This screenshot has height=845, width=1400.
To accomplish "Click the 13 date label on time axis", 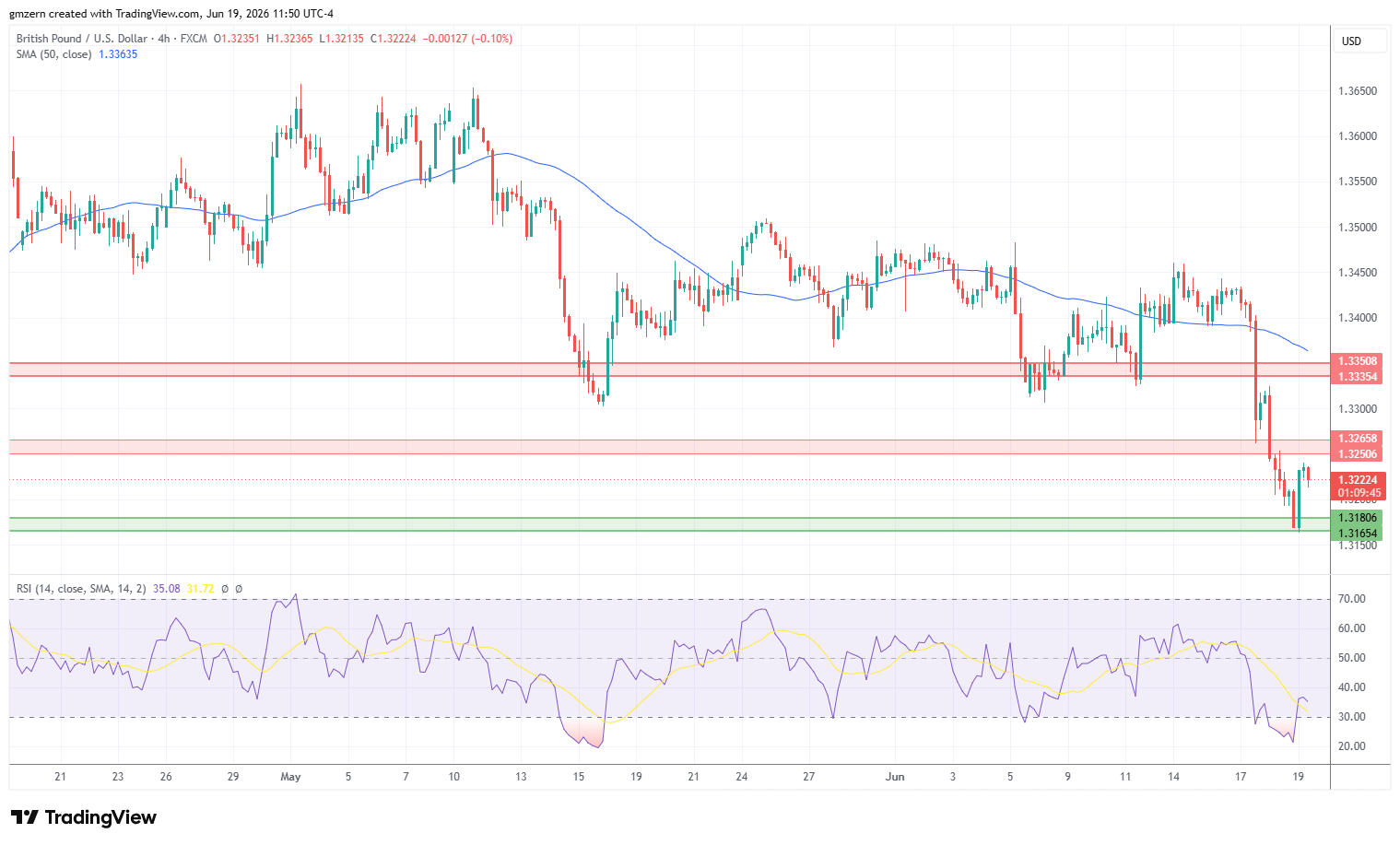I will 521,777.
